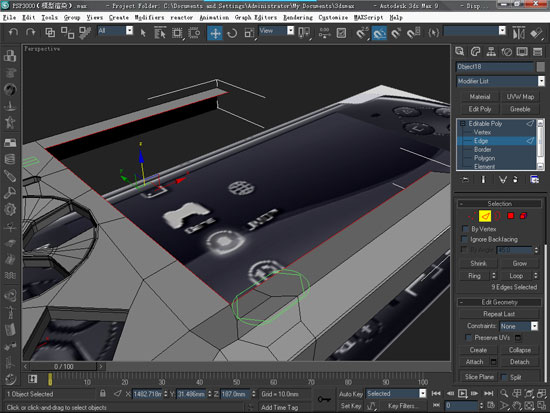The height and width of the screenshot is (413, 550).
Task: Go to the start frame
Action: point(436,394)
